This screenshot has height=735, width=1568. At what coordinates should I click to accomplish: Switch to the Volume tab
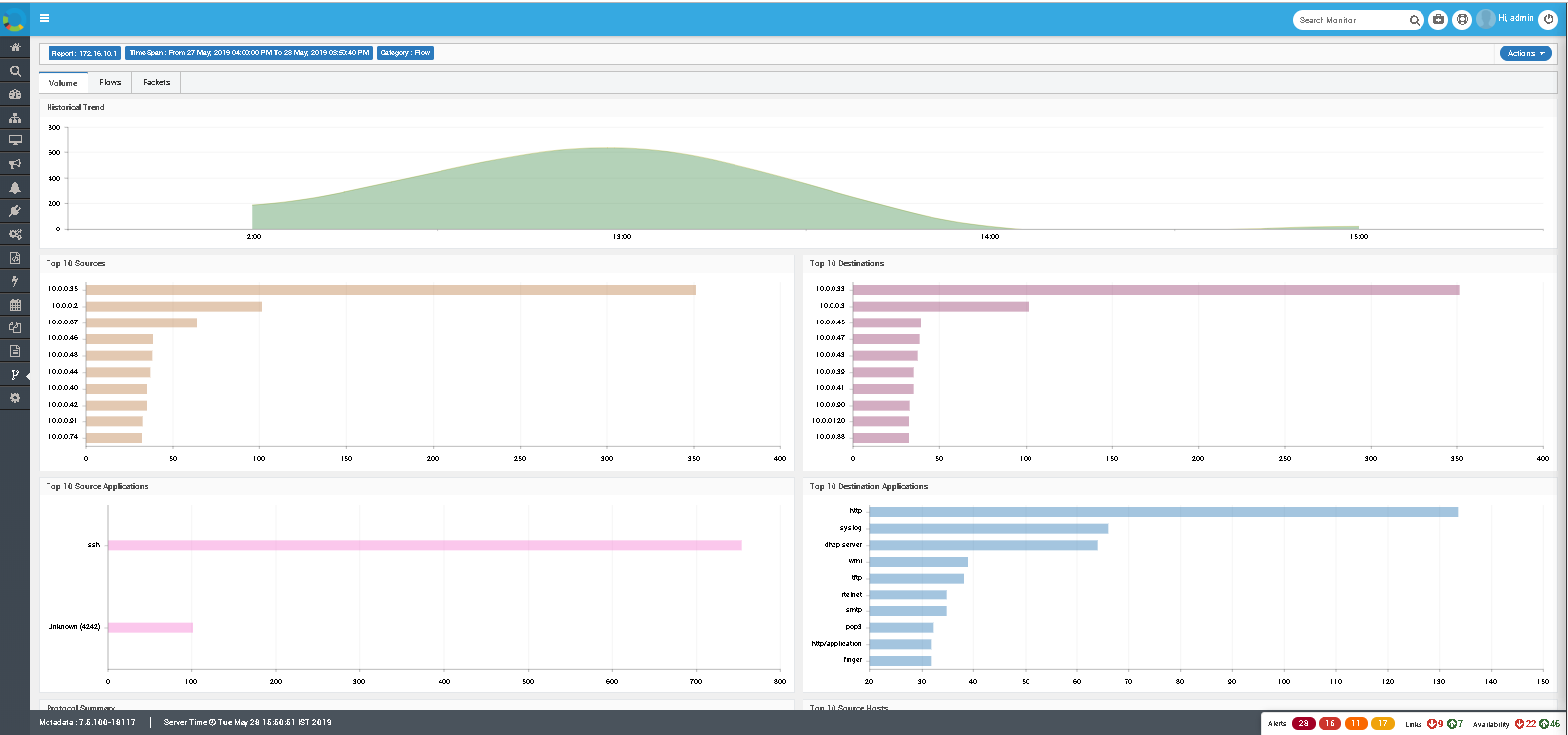[x=63, y=83]
